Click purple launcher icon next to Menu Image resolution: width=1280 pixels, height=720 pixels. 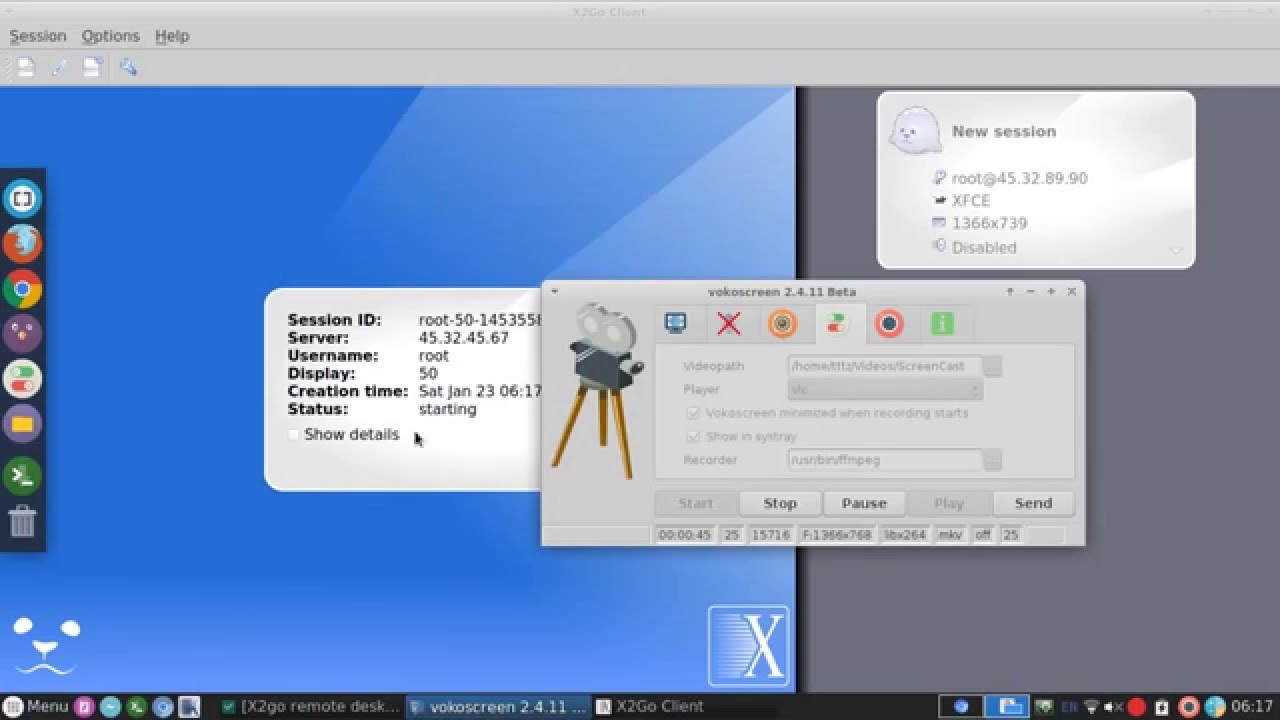coord(85,706)
